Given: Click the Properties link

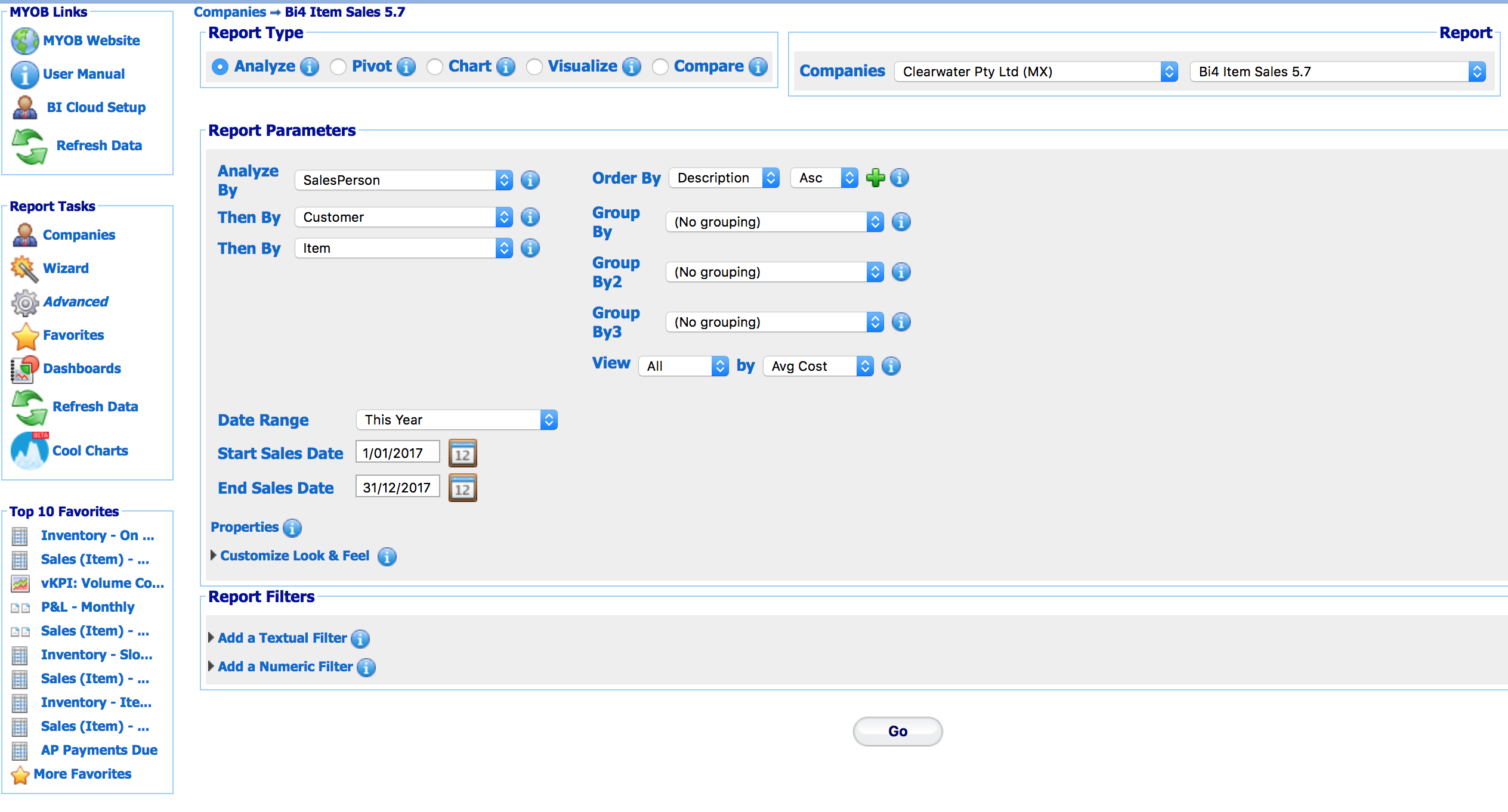Looking at the screenshot, I should coord(245,527).
